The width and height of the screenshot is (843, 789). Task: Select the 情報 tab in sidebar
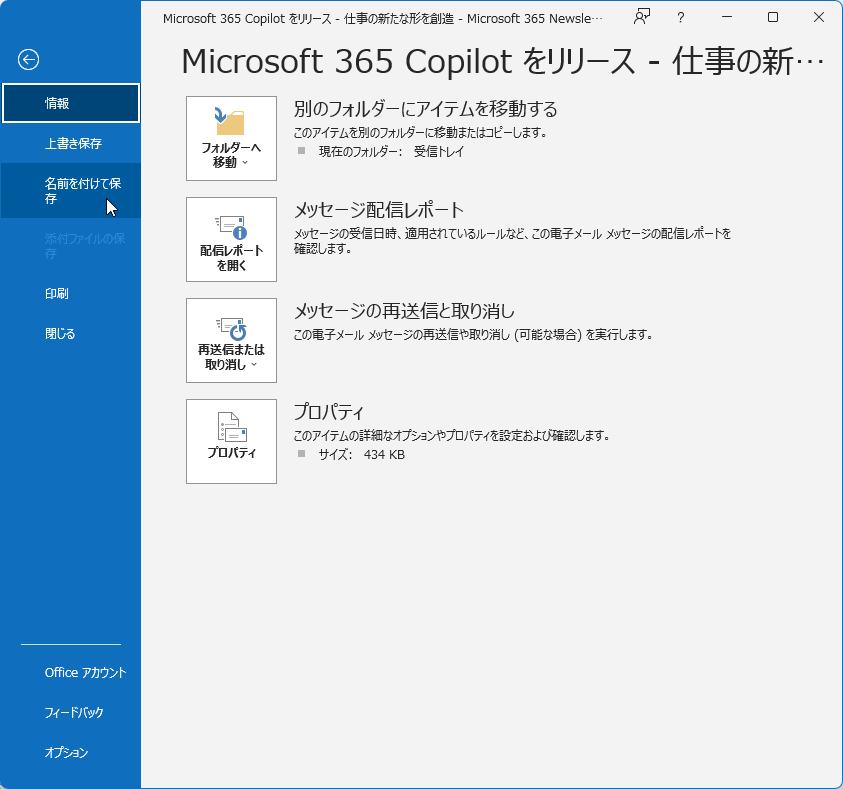pos(70,103)
